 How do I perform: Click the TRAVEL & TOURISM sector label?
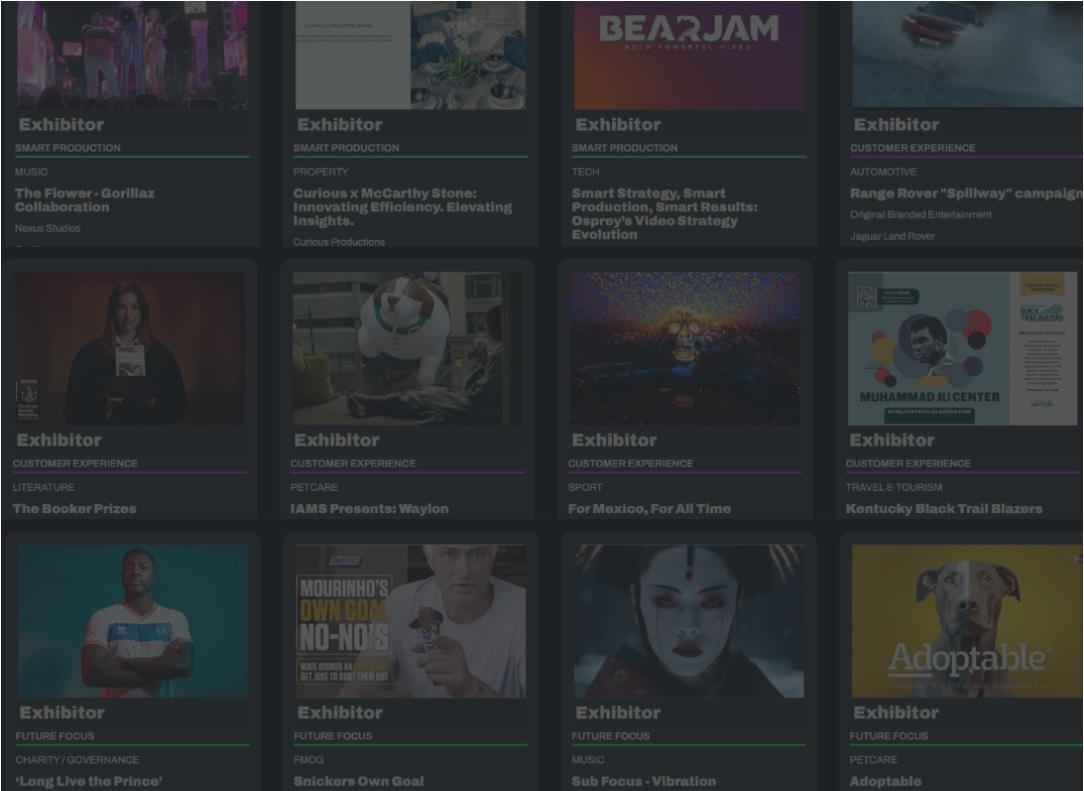(x=893, y=487)
